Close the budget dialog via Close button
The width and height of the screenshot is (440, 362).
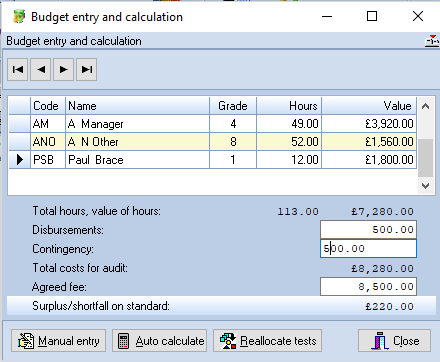(x=394, y=341)
